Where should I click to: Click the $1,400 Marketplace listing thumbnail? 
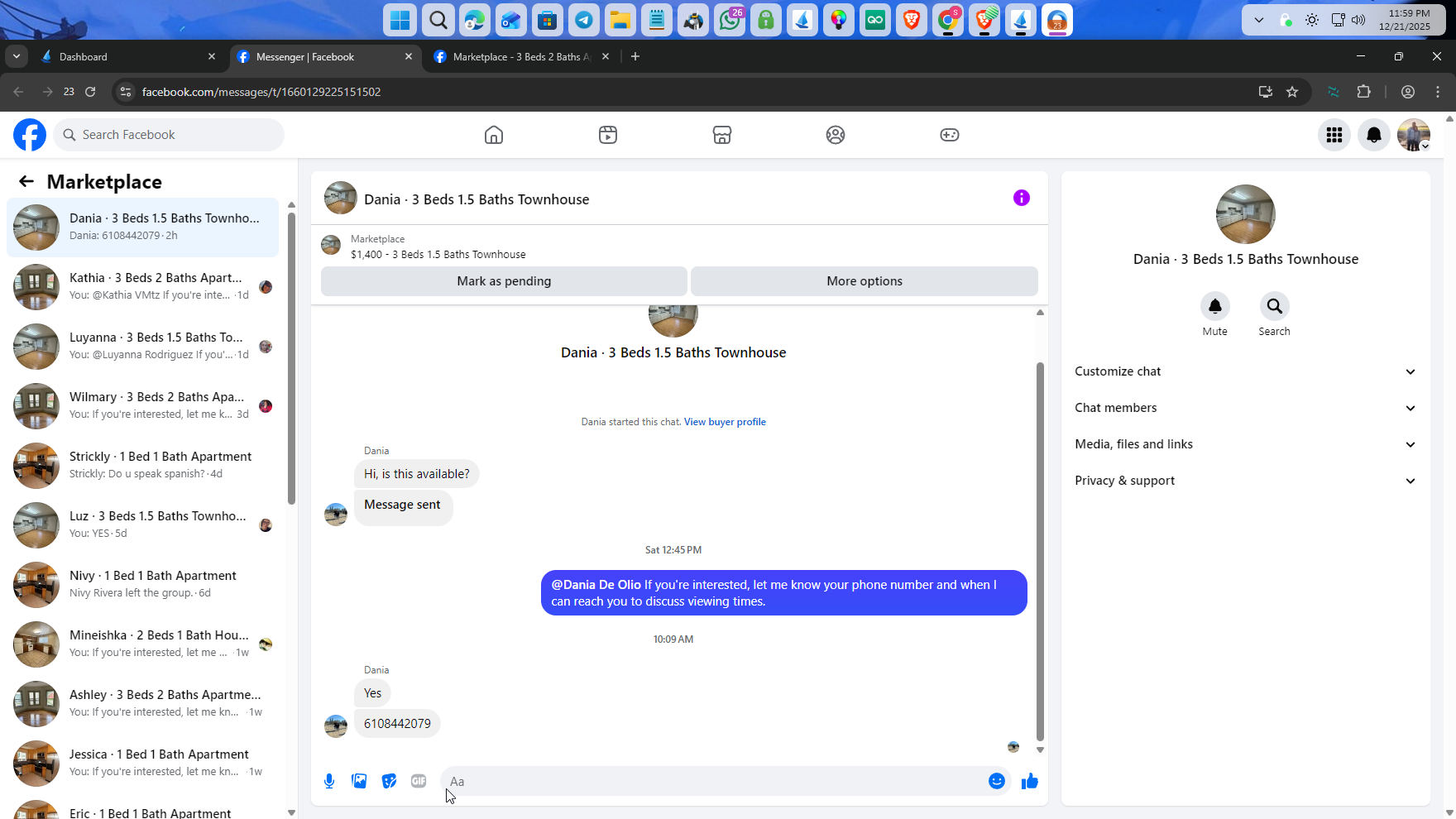click(331, 245)
